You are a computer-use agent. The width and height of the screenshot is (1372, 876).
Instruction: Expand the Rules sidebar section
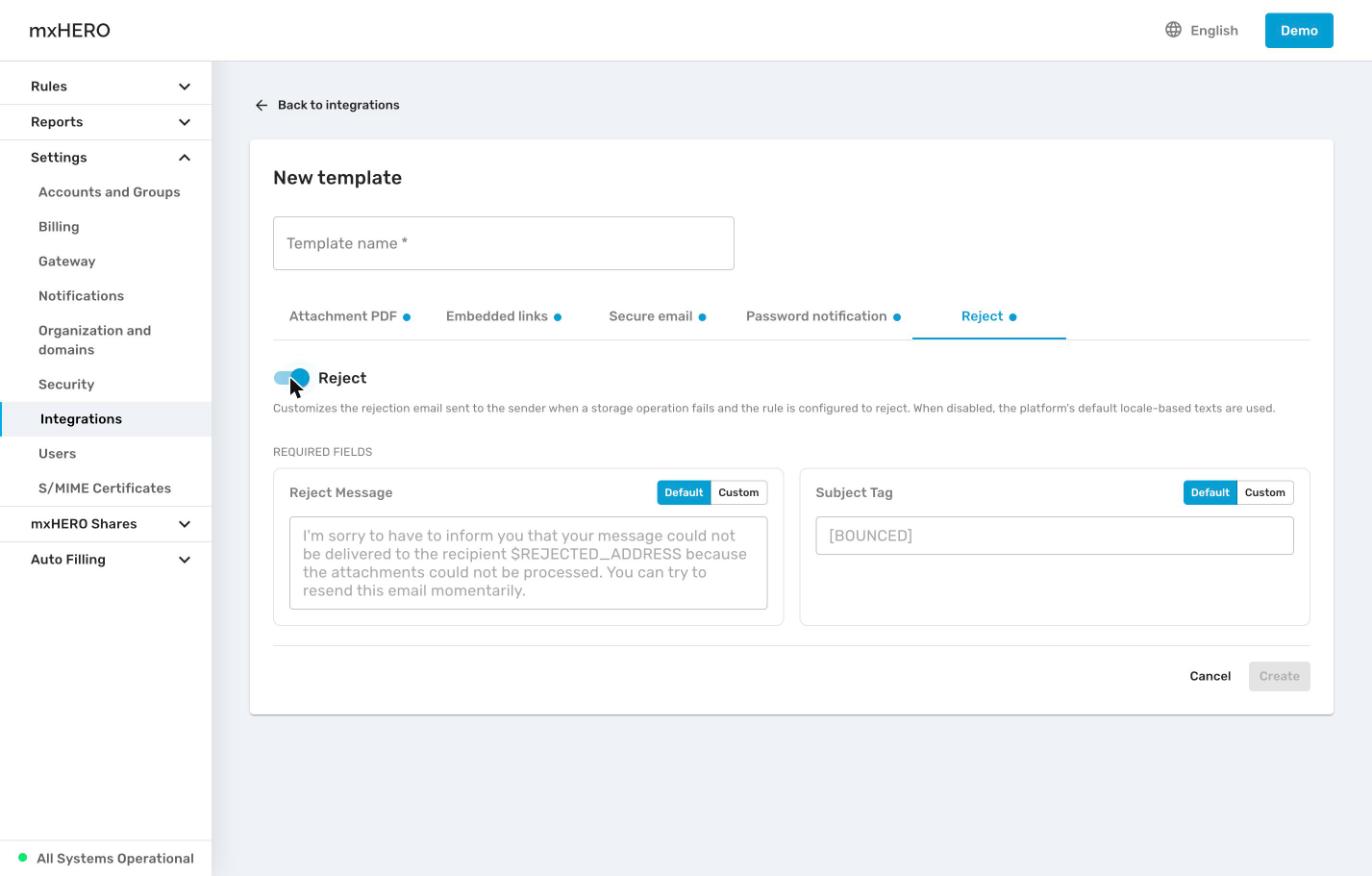pyautogui.click(x=106, y=86)
